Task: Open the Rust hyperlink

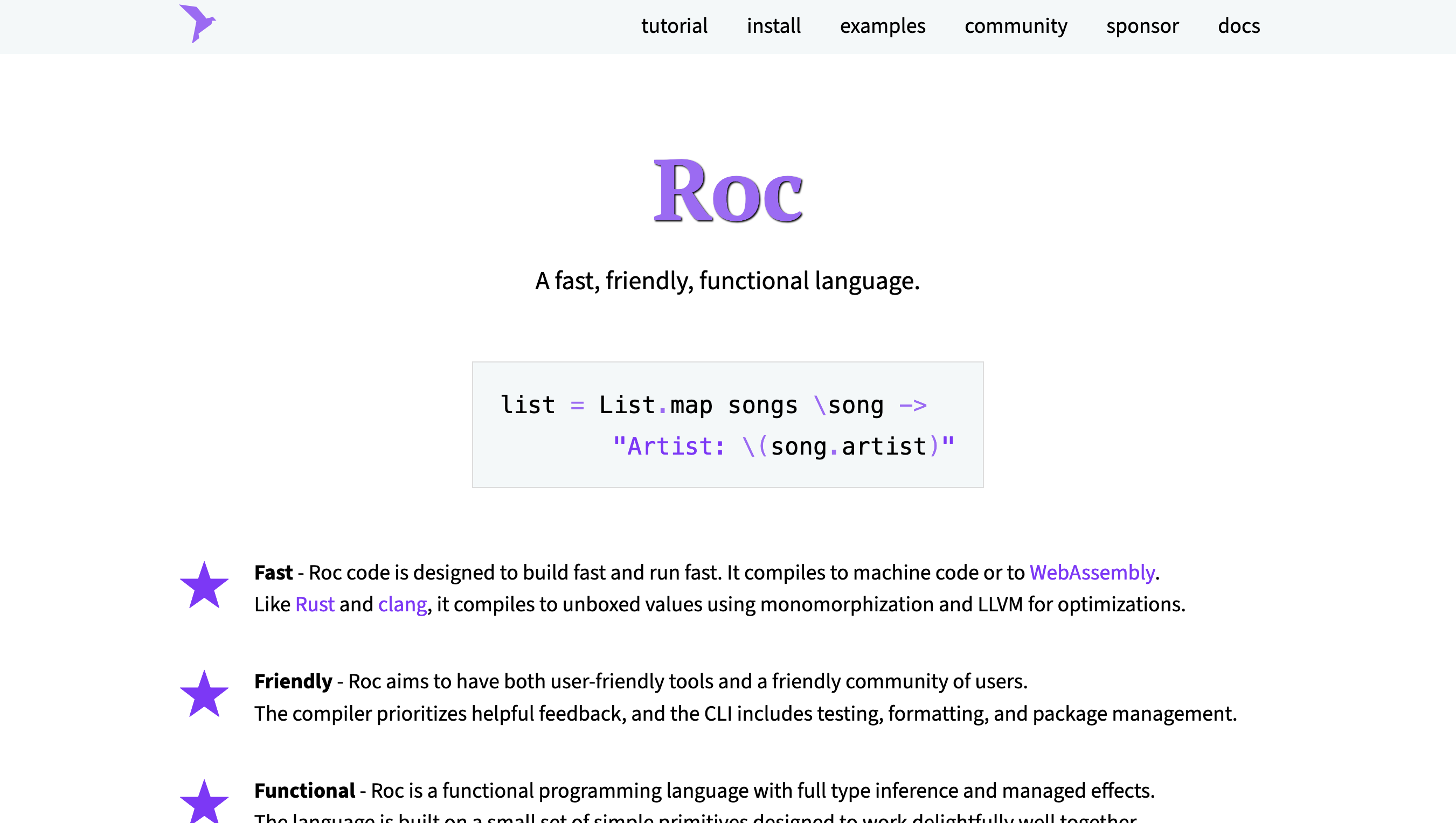Action: tap(315, 604)
